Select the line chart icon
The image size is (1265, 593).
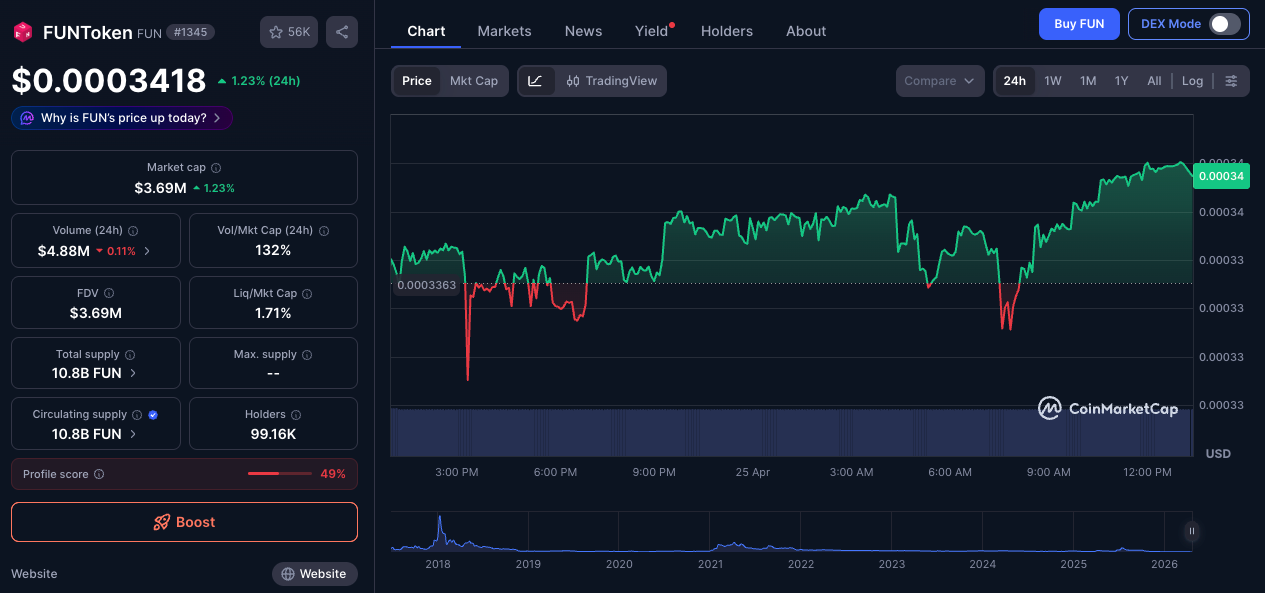535,81
